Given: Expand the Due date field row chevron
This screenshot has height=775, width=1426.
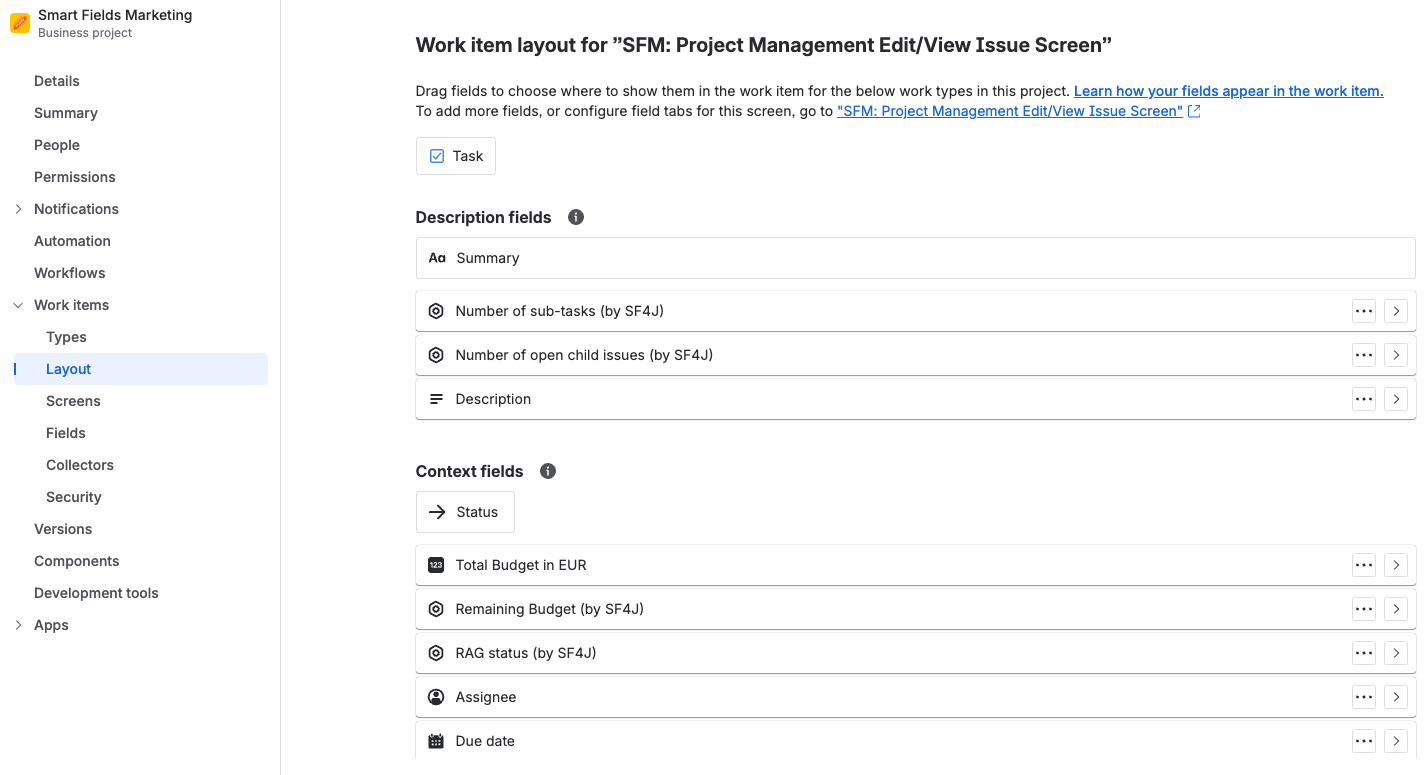Looking at the screenshot, I should (x=1396, y=741).
